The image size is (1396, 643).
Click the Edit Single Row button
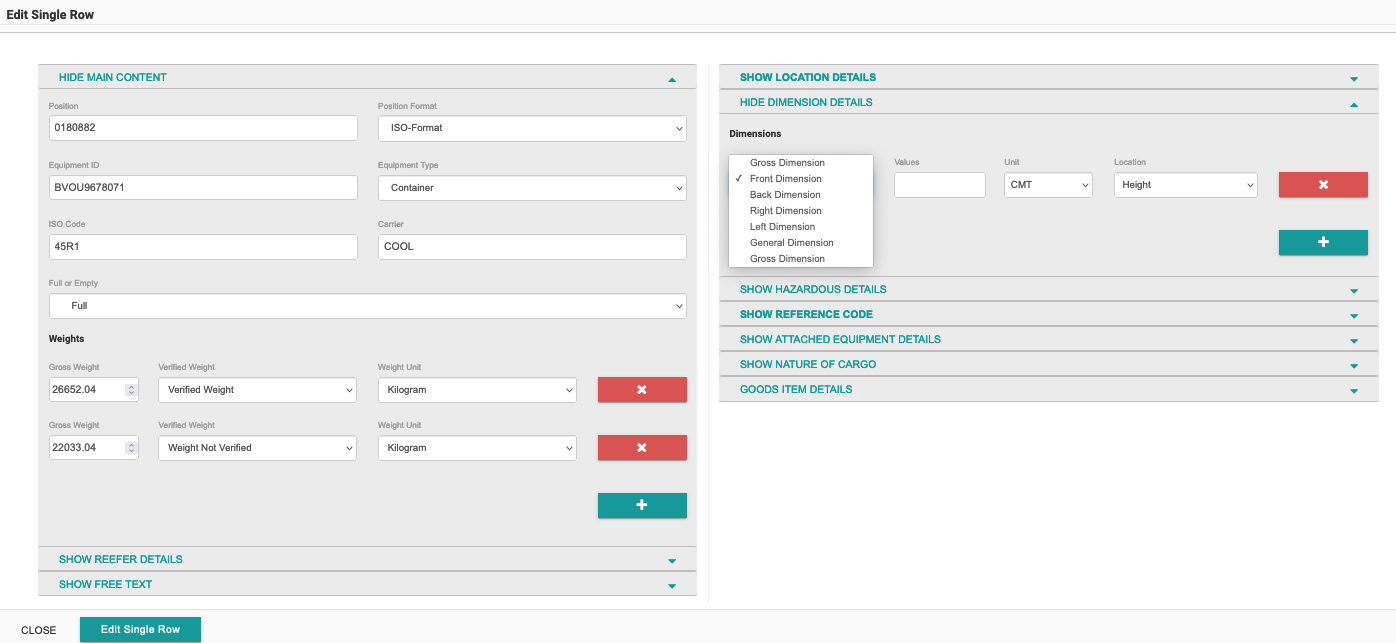point(140,629)
